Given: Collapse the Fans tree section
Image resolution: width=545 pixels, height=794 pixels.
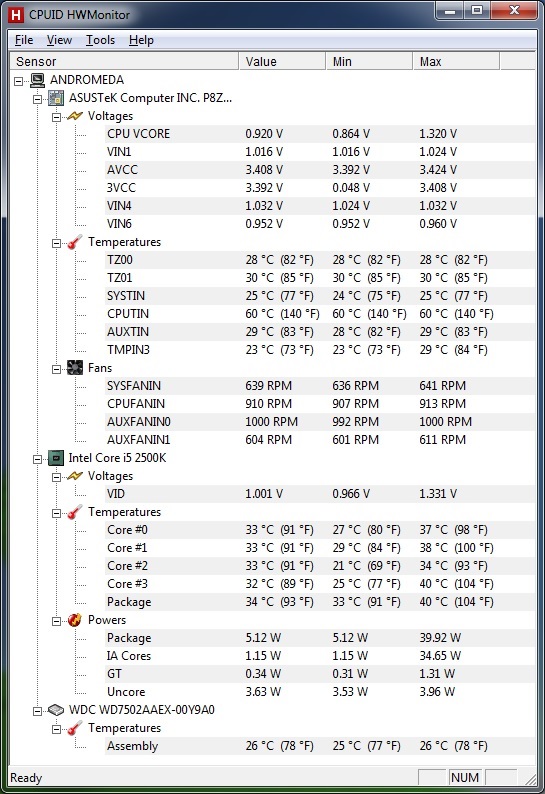Looking at the screenshot, I should (56, 369).
